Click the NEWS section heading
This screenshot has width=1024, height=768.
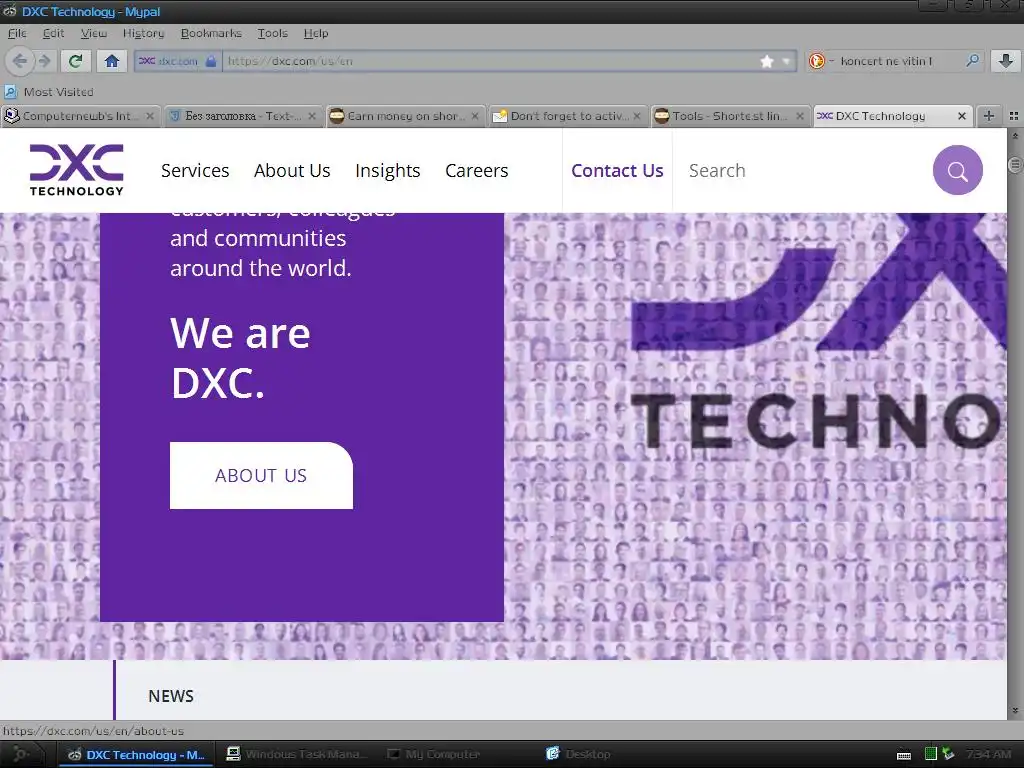click(x=171, y=696)
